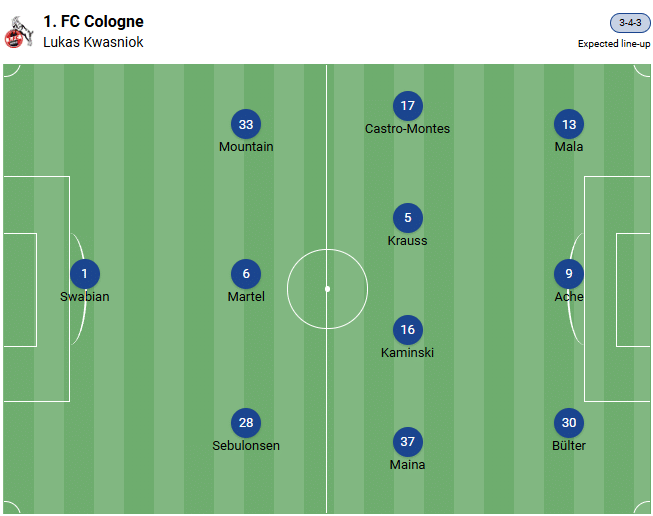Click the Kaminski name label

coord(407,353)
